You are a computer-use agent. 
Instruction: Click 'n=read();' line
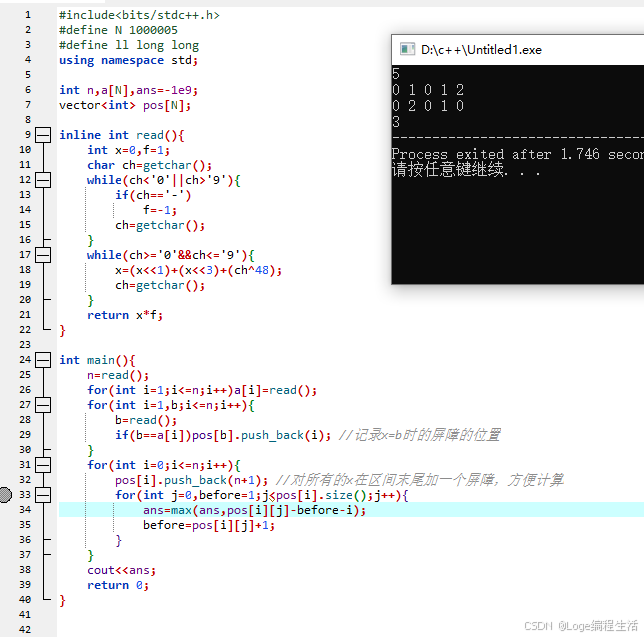(118, 375)
